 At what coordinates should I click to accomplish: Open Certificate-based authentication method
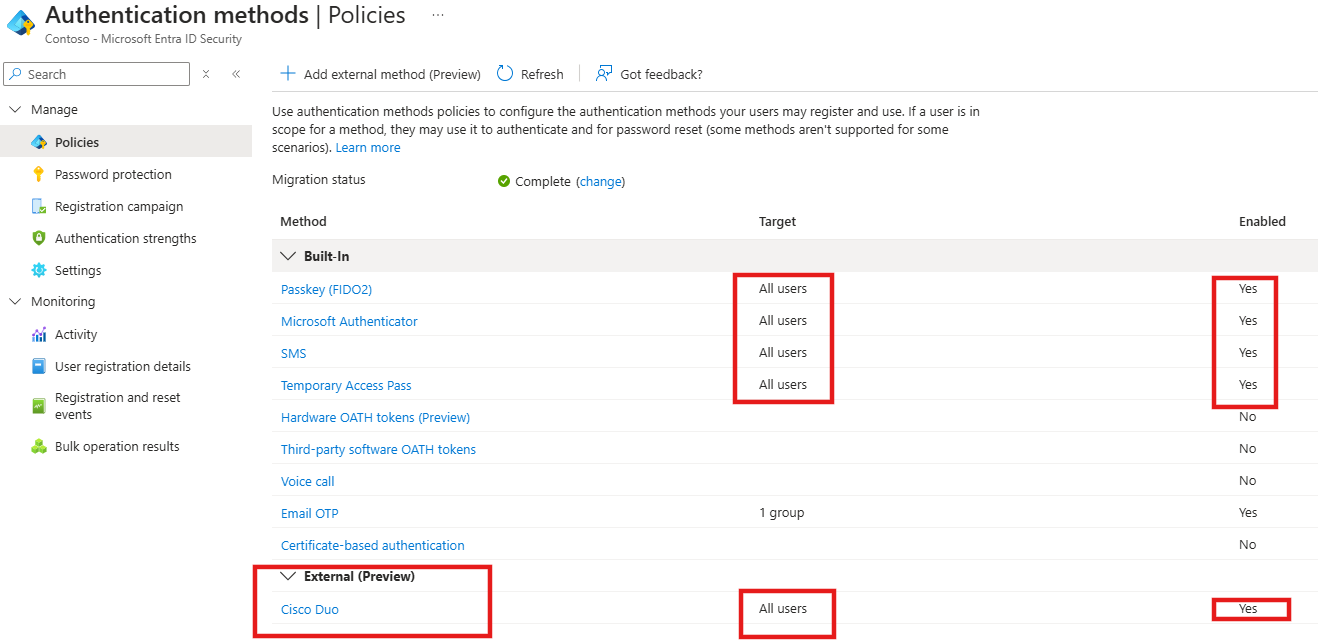[x=373, y=545]
